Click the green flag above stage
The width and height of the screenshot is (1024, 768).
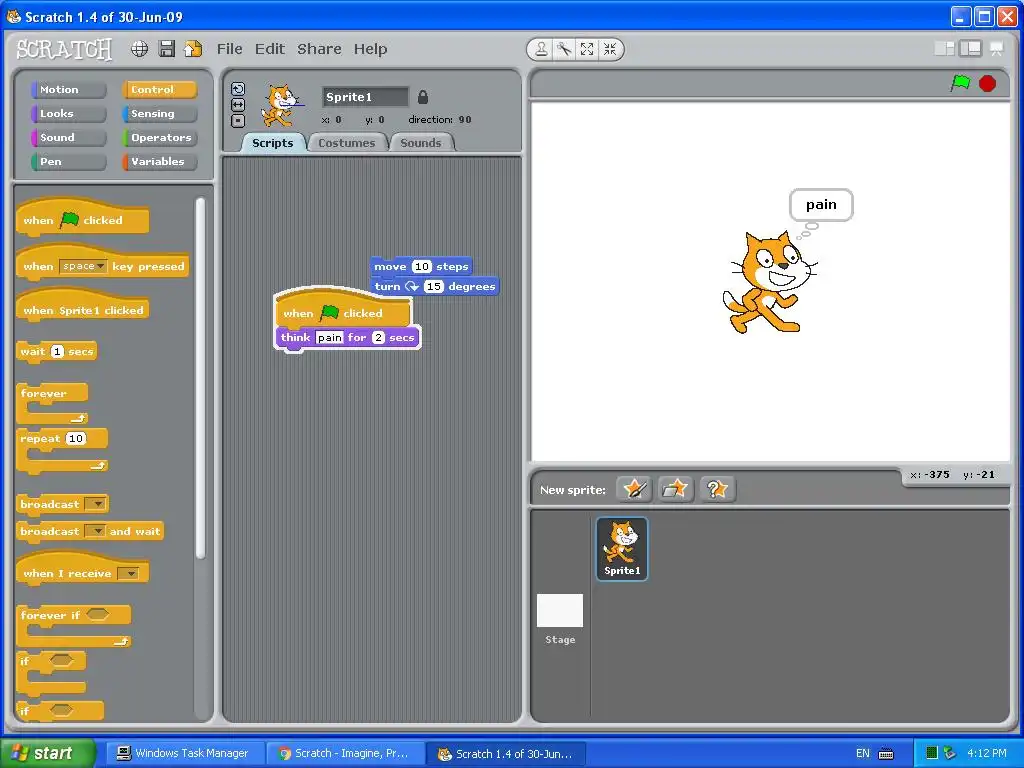tap(960, 83)
